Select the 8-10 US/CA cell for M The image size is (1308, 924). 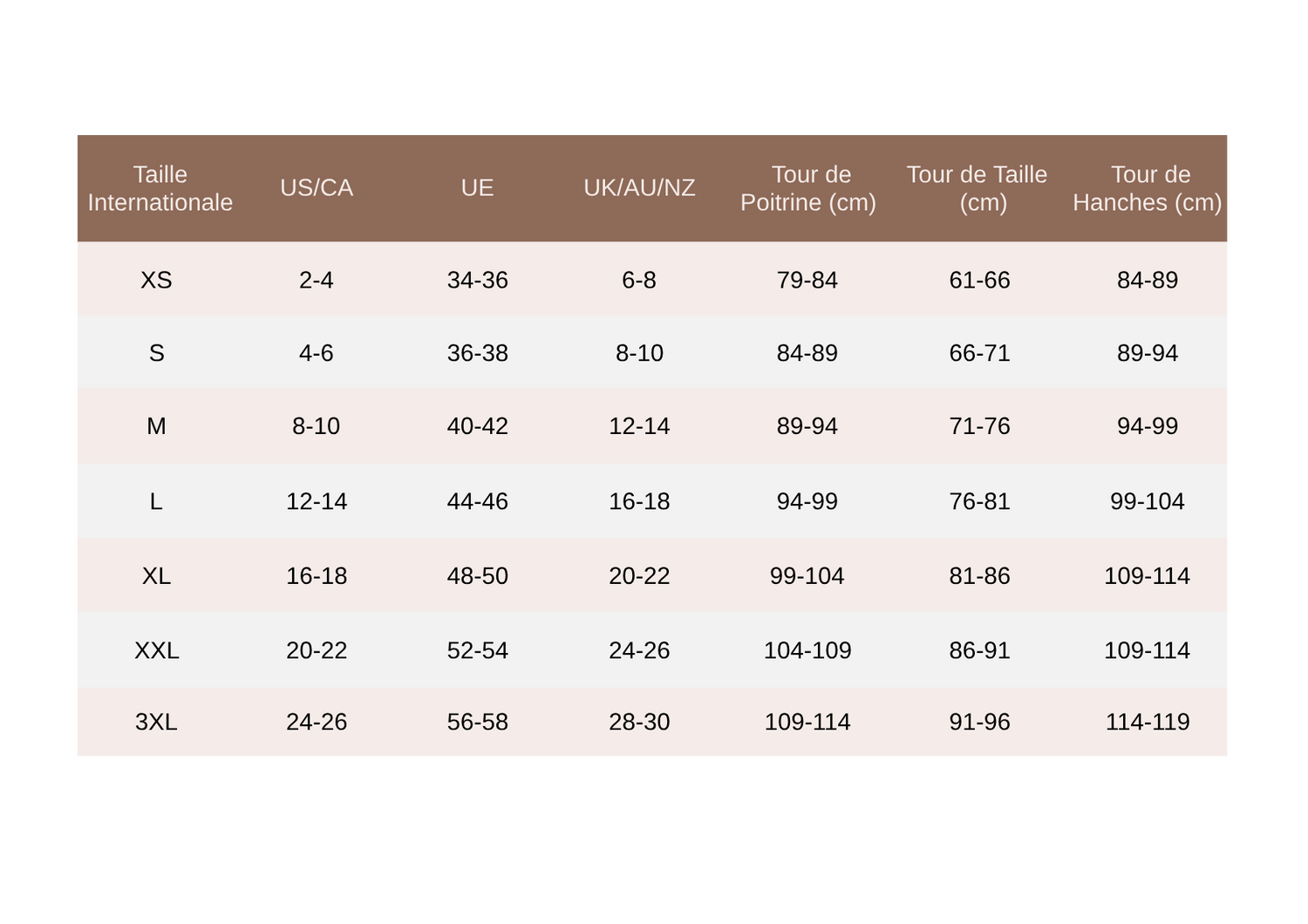coord(317,426)
